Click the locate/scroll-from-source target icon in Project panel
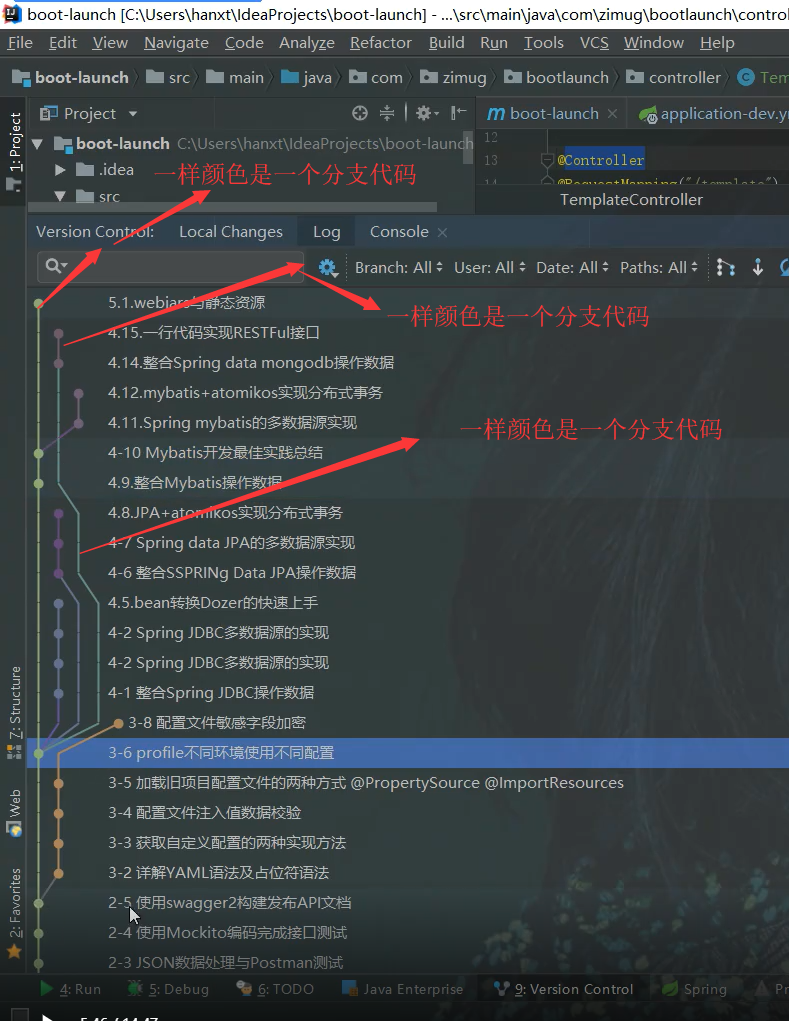Screen dimensions: 789x1021 [x=360, y=113]
